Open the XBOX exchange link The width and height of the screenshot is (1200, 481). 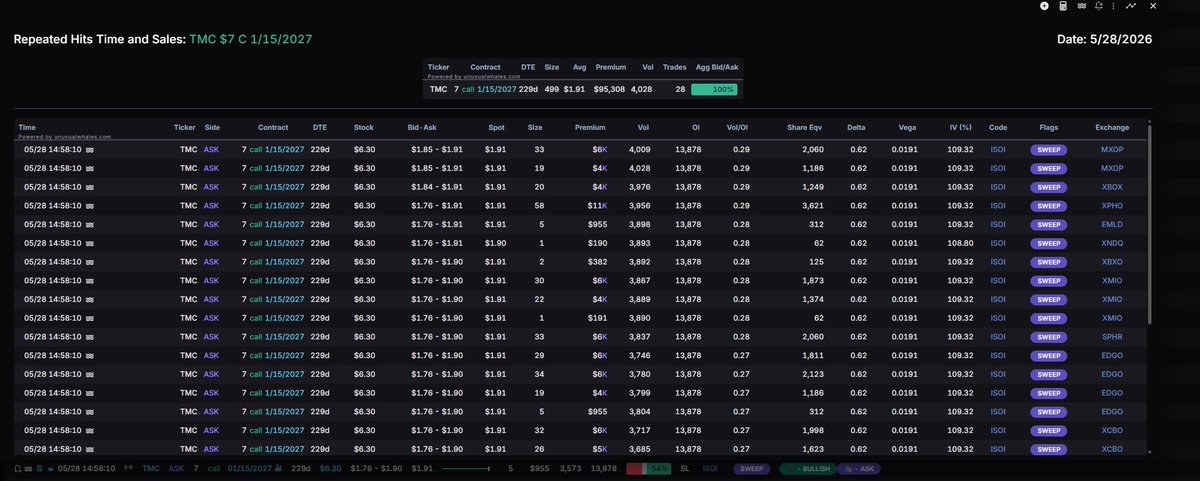[x=1112, y=186]
